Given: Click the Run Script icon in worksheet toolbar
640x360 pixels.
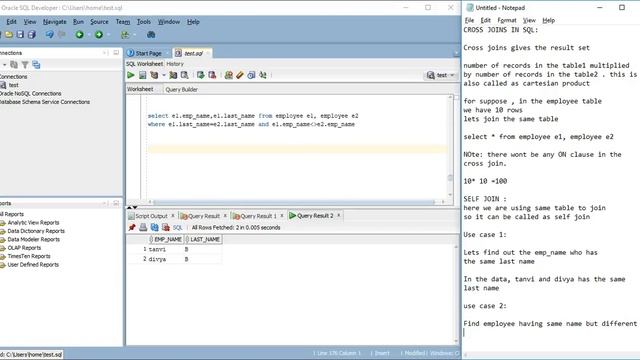Looking at the screenshot, I should [142, 75].
